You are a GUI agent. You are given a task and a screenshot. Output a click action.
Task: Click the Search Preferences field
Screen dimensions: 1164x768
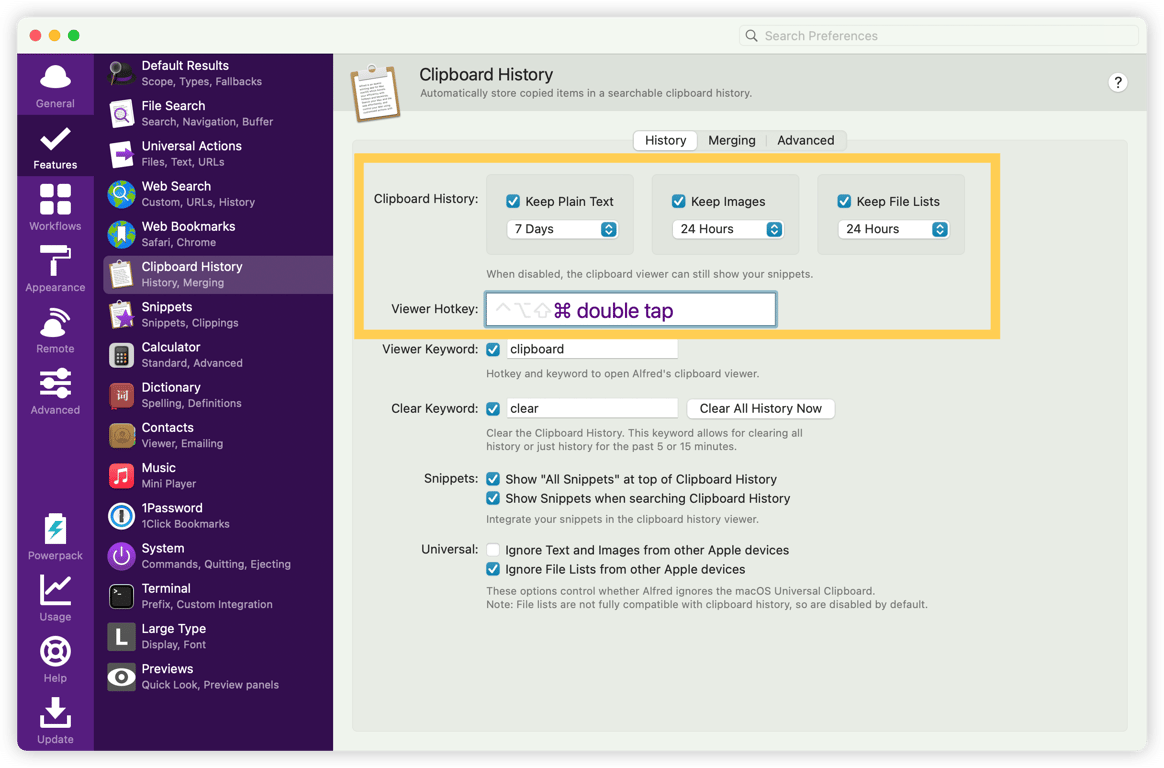[939, 36]
